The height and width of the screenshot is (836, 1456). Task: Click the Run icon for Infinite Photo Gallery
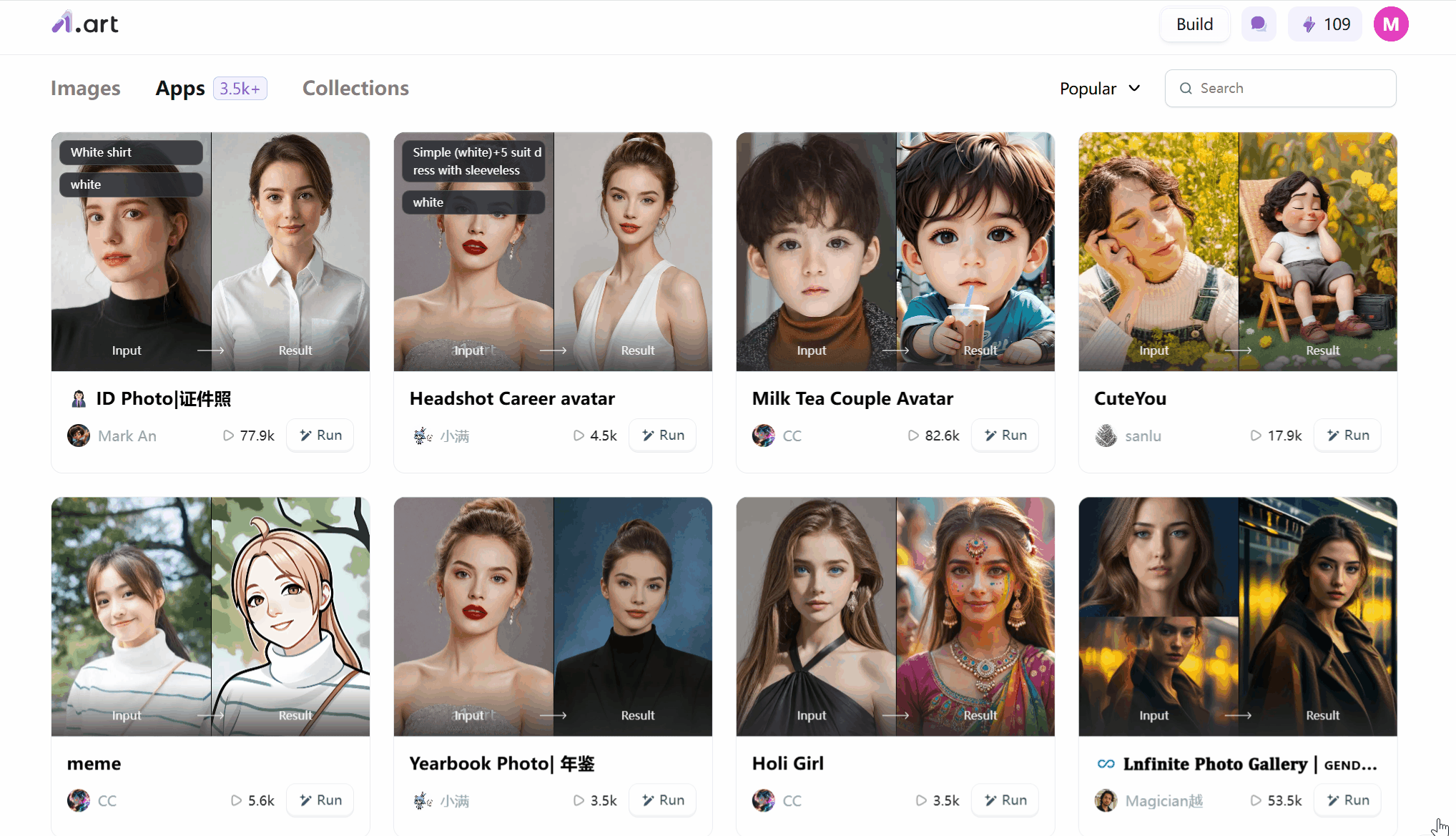click(x=1350, y=799)
